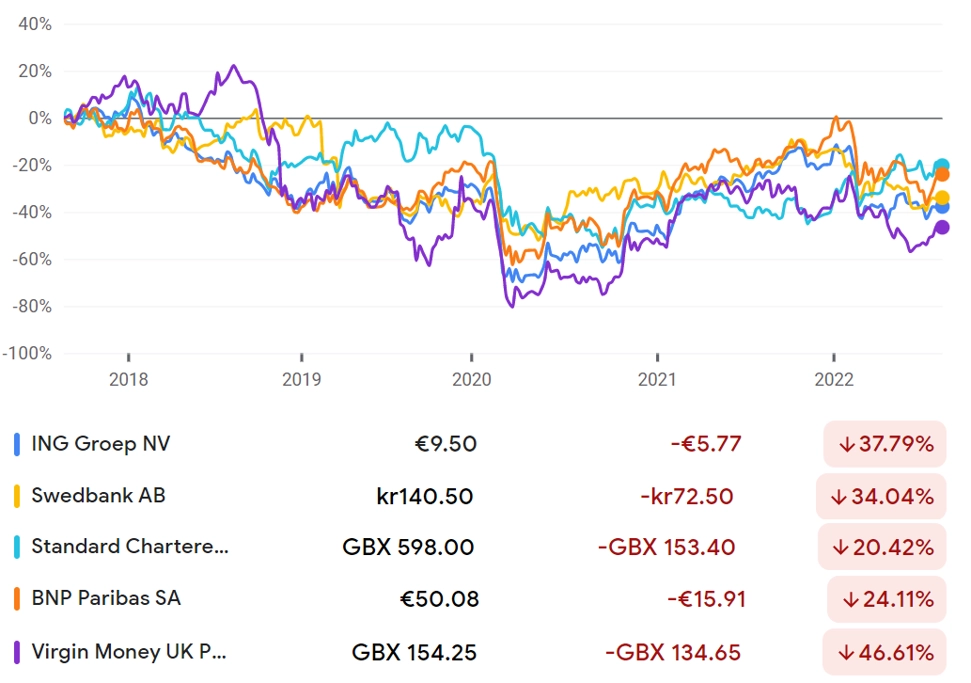The height and width of the screenshot is (683, 971).
Task: Select the BNP Paribas SA stock name
Action: (x=106, y=598)
